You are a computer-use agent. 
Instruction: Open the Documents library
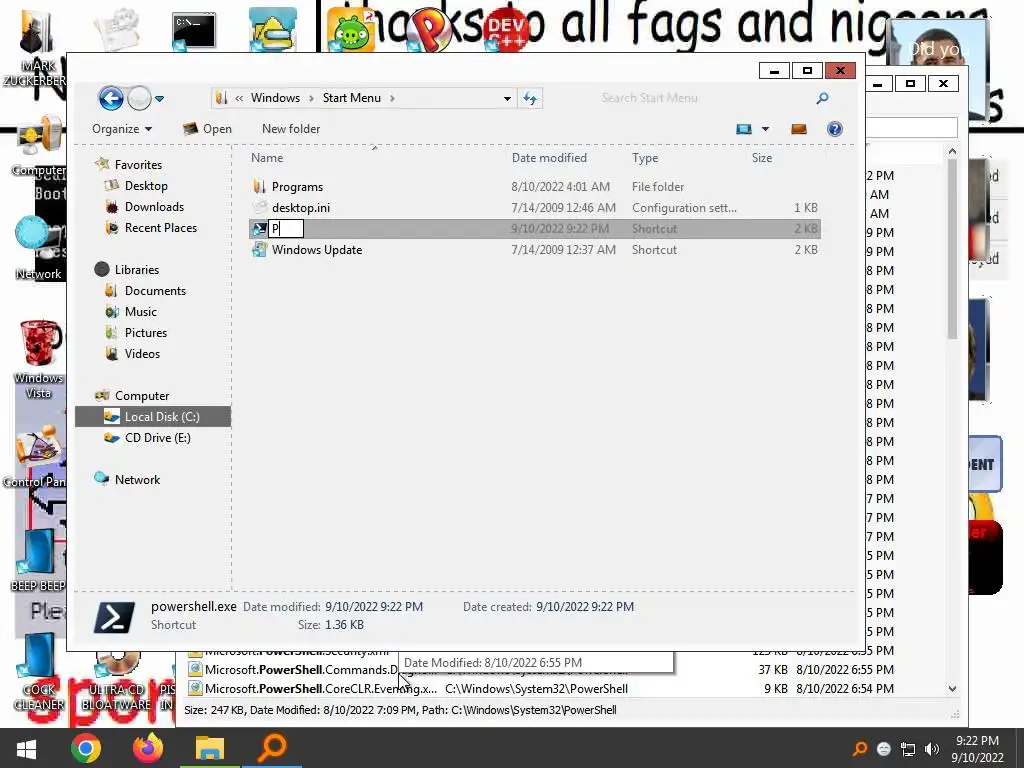click(155, 291)
